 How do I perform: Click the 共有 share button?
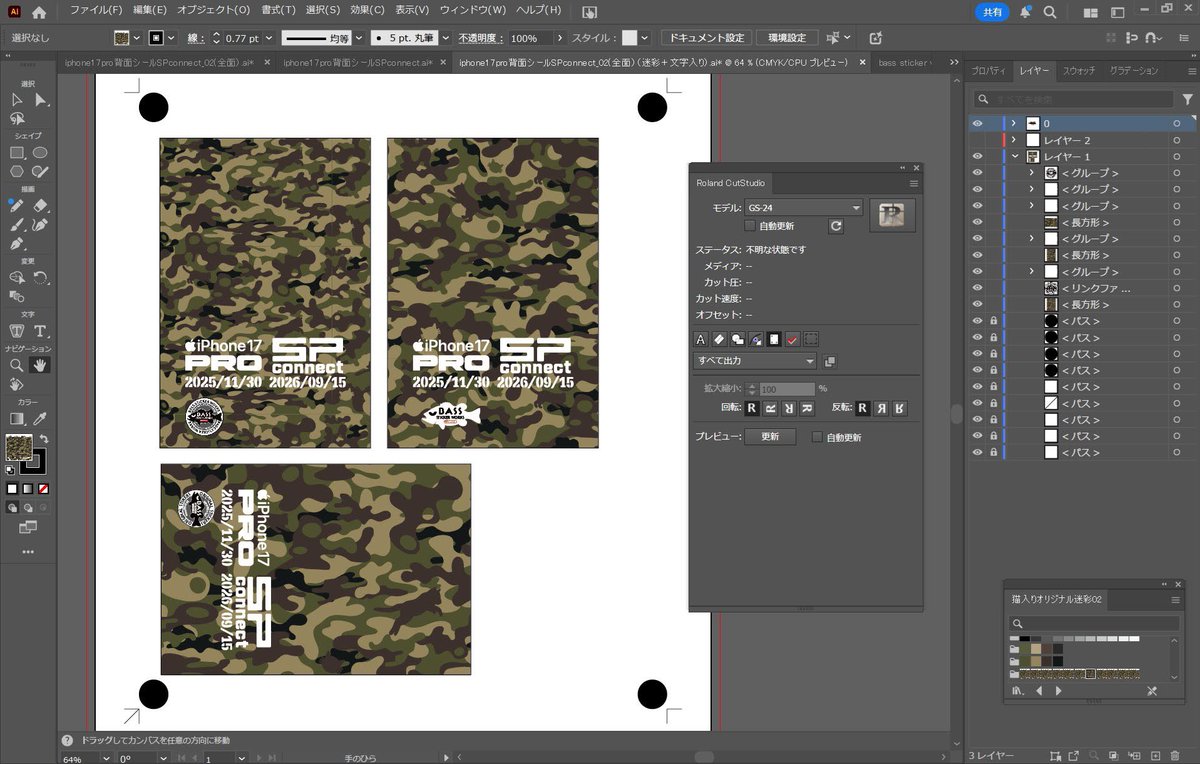(x=992, y=13)
